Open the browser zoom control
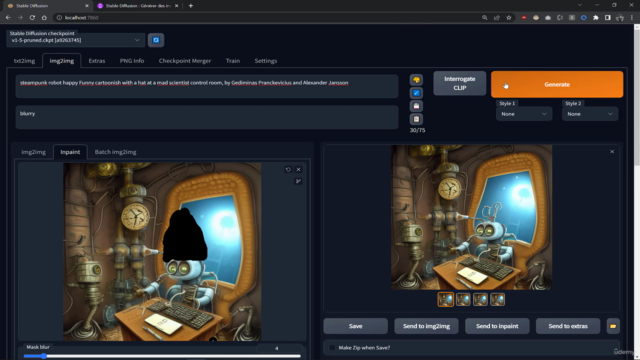640x360 pixels. [484, 18]
